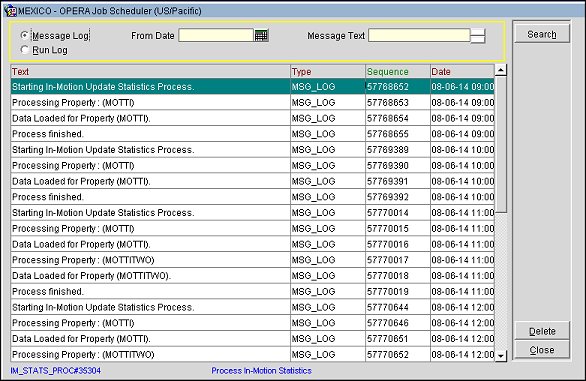The height and width of the screenshot is (381, 586).
Task: Click the Delete button
Action: click(x=542, y=331)
